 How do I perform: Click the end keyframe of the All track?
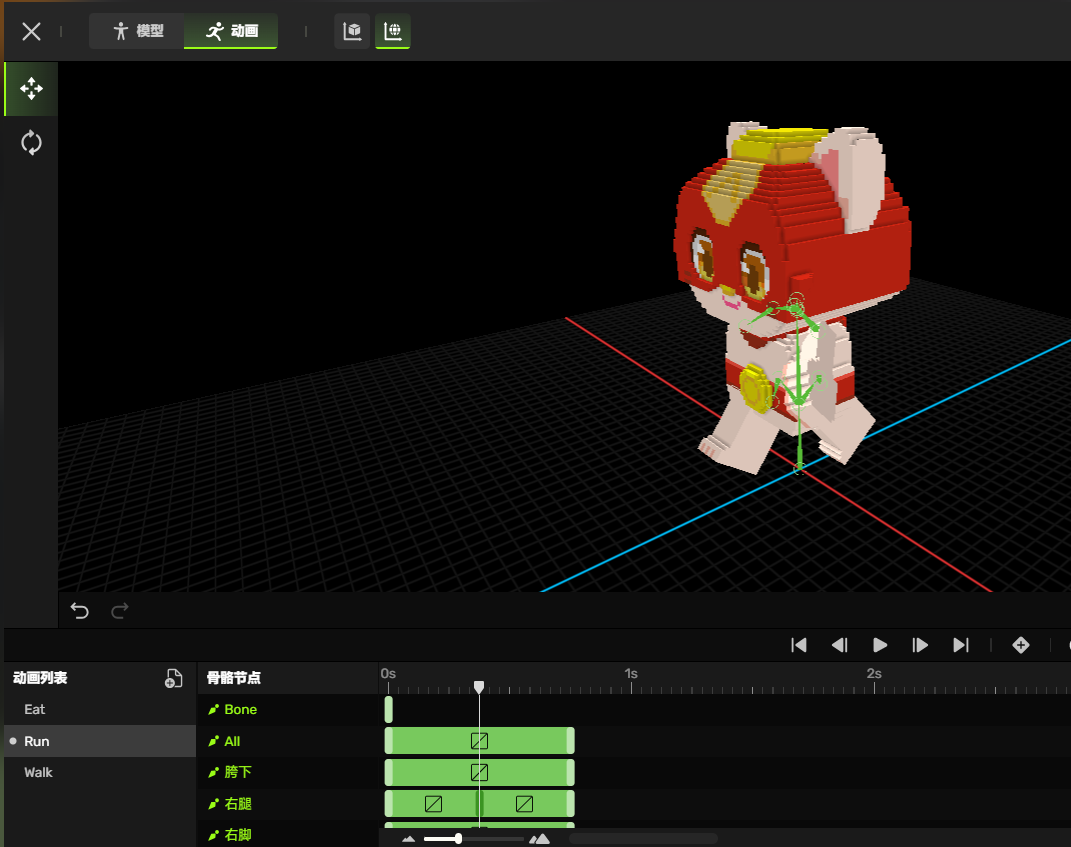click(570, 741)
